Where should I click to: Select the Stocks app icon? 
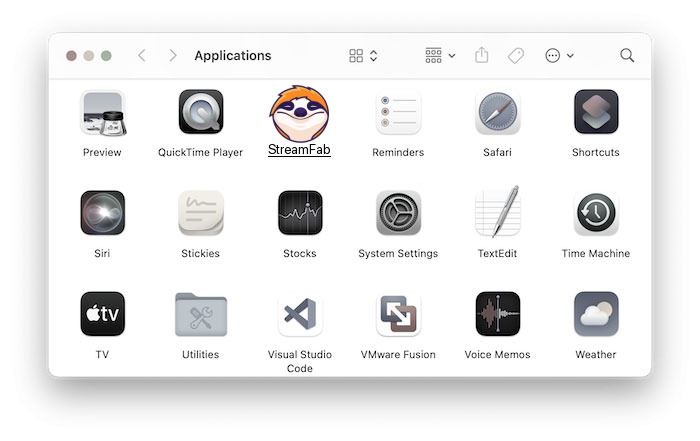pos(300,212)
